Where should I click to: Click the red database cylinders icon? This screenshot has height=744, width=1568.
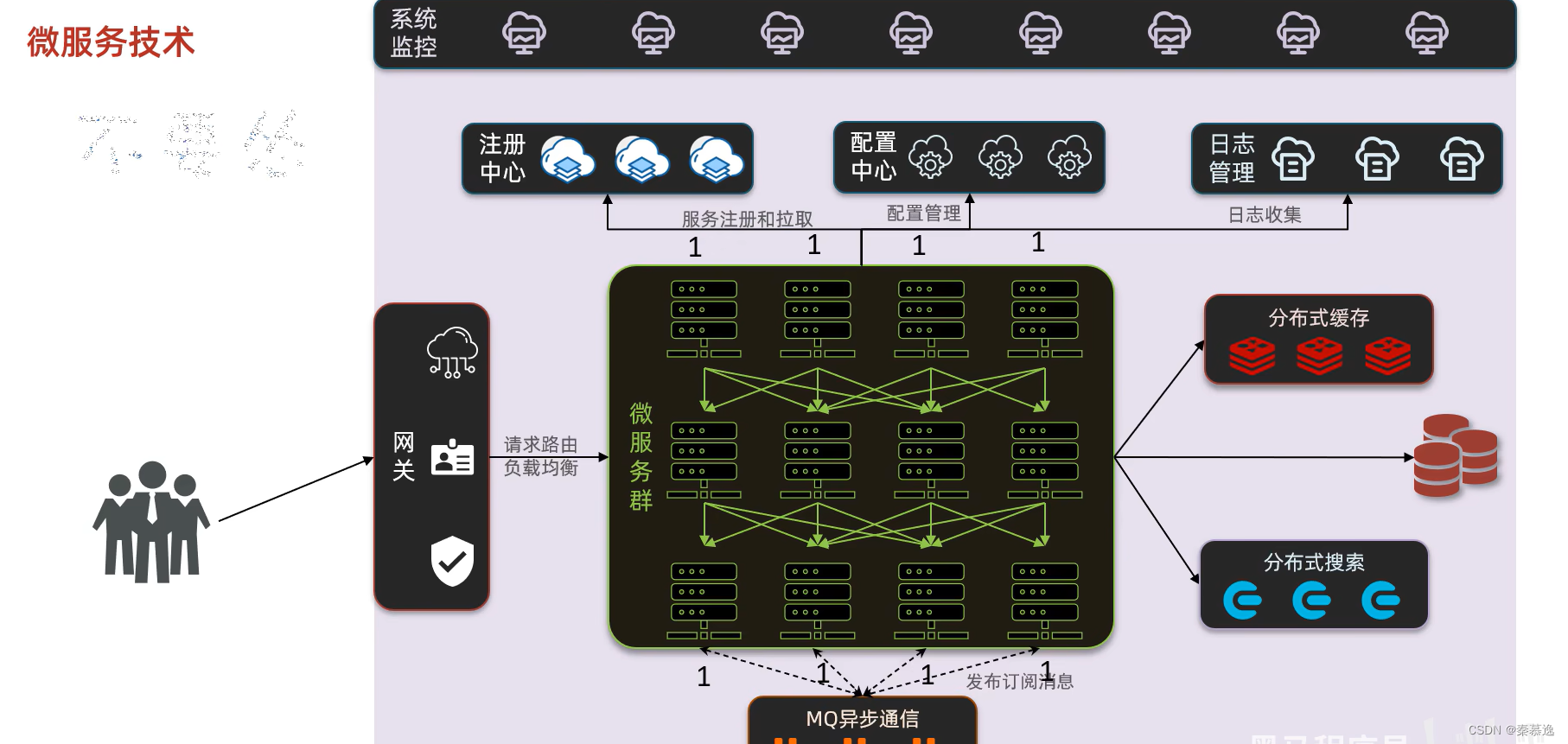click(1456, 455)
